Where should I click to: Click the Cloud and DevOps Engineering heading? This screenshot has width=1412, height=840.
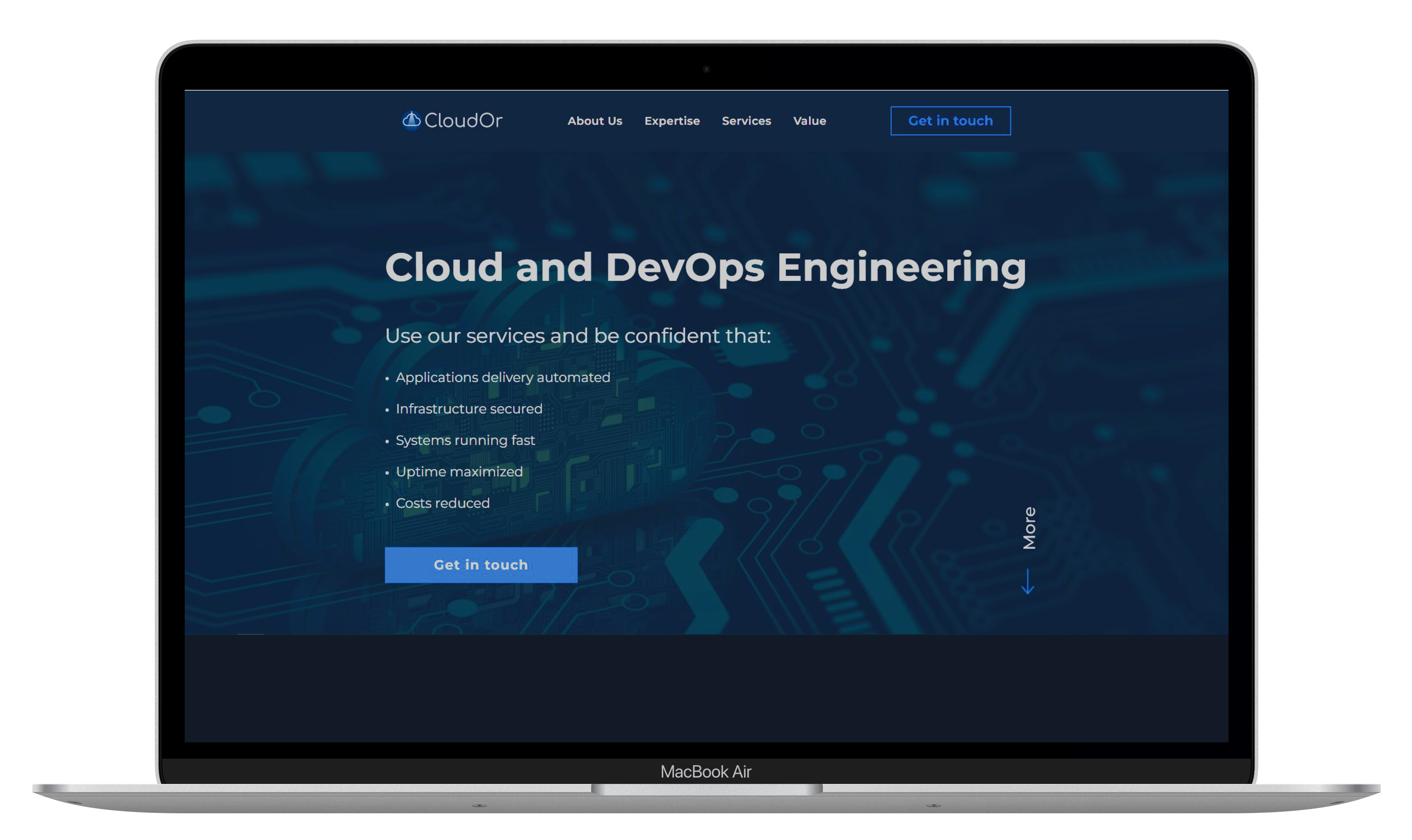(705, 267)
